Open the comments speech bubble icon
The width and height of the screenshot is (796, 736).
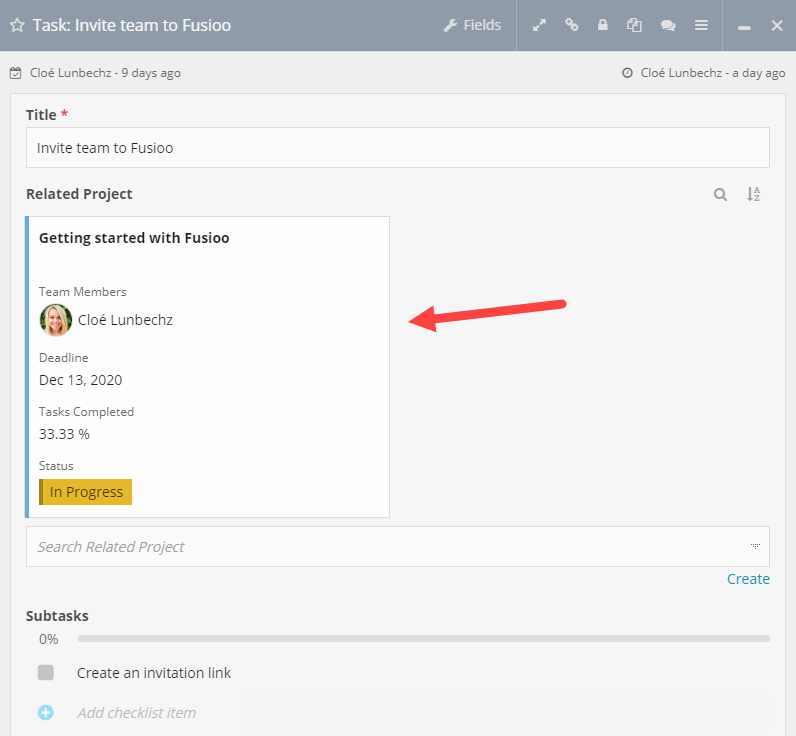coord(668,26)
